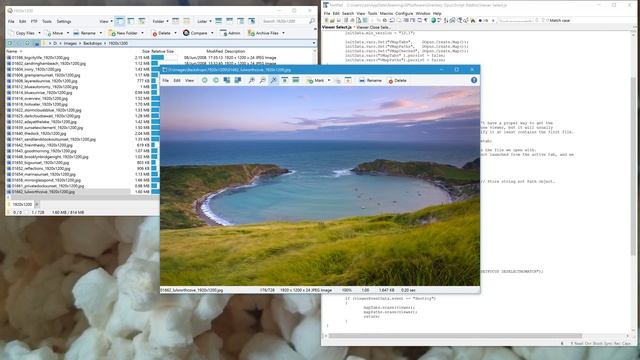Click the Move button in Opus toolbar
This screenshot has height=360, width=640.
point(54,33)
